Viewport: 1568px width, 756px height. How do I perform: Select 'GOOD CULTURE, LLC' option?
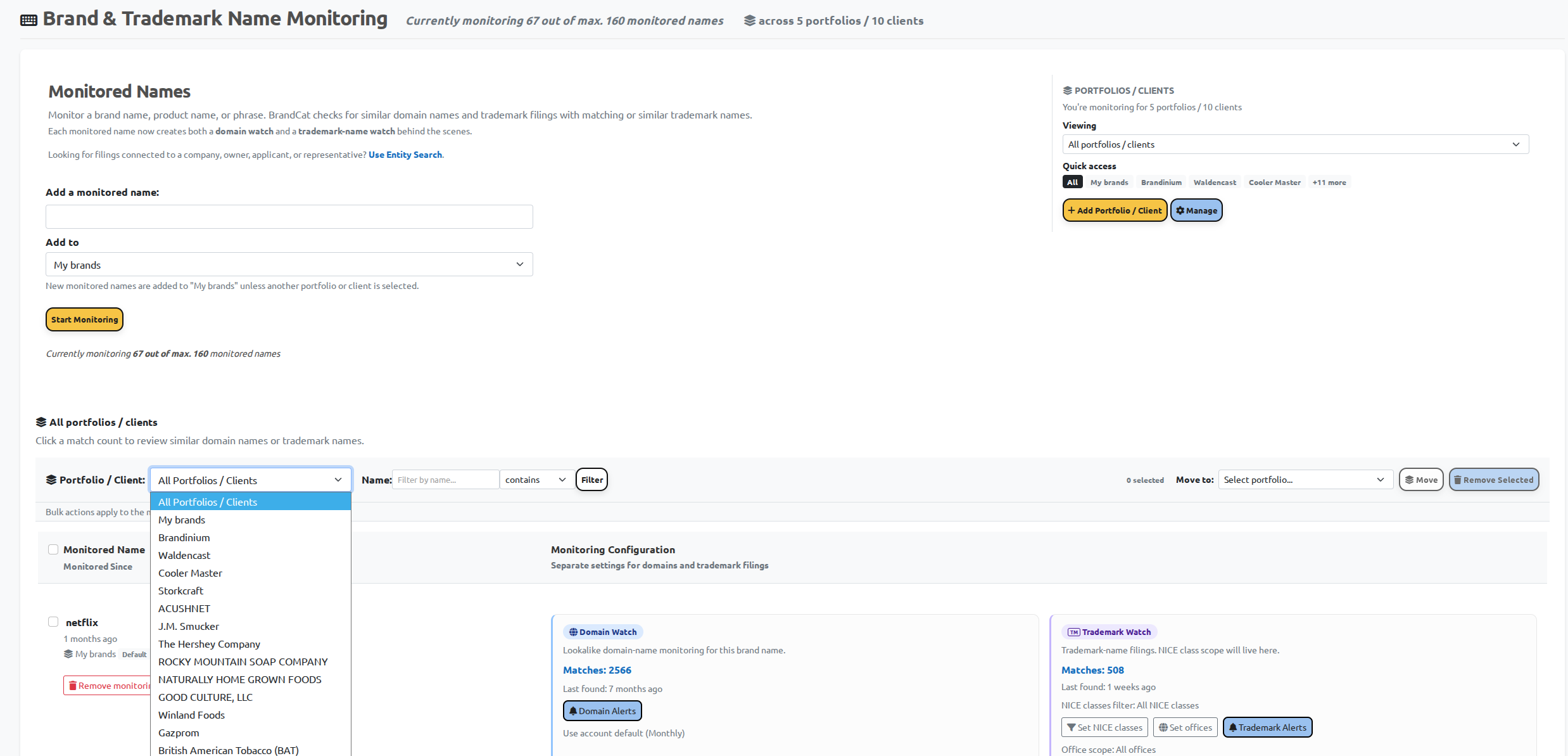251,697
